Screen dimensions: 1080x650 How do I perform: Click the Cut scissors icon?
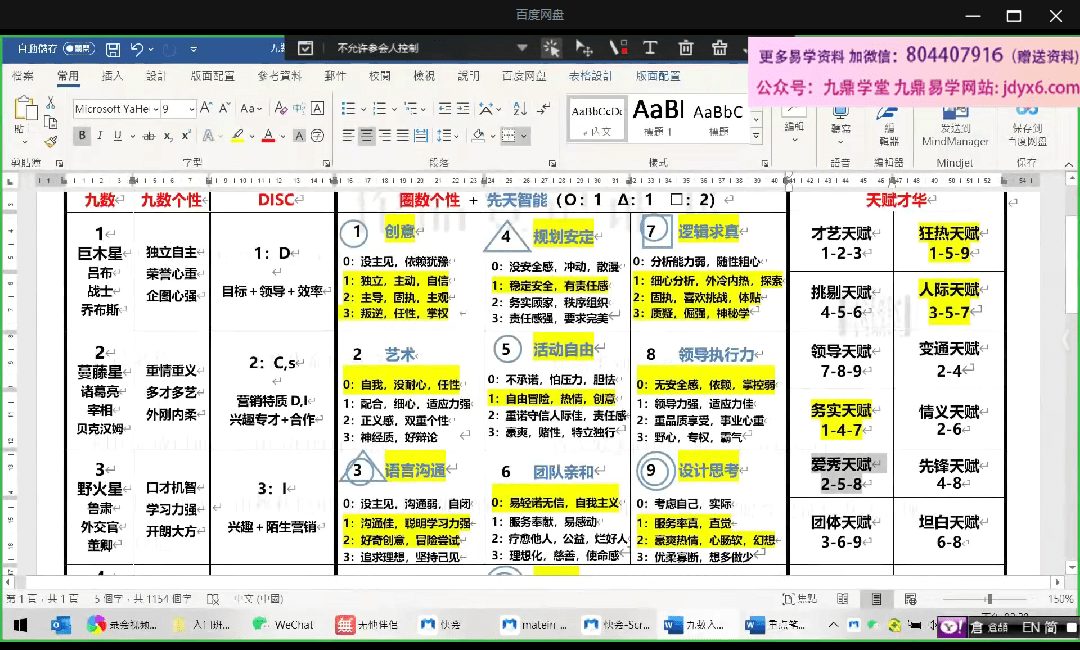[x=50, y=103]
